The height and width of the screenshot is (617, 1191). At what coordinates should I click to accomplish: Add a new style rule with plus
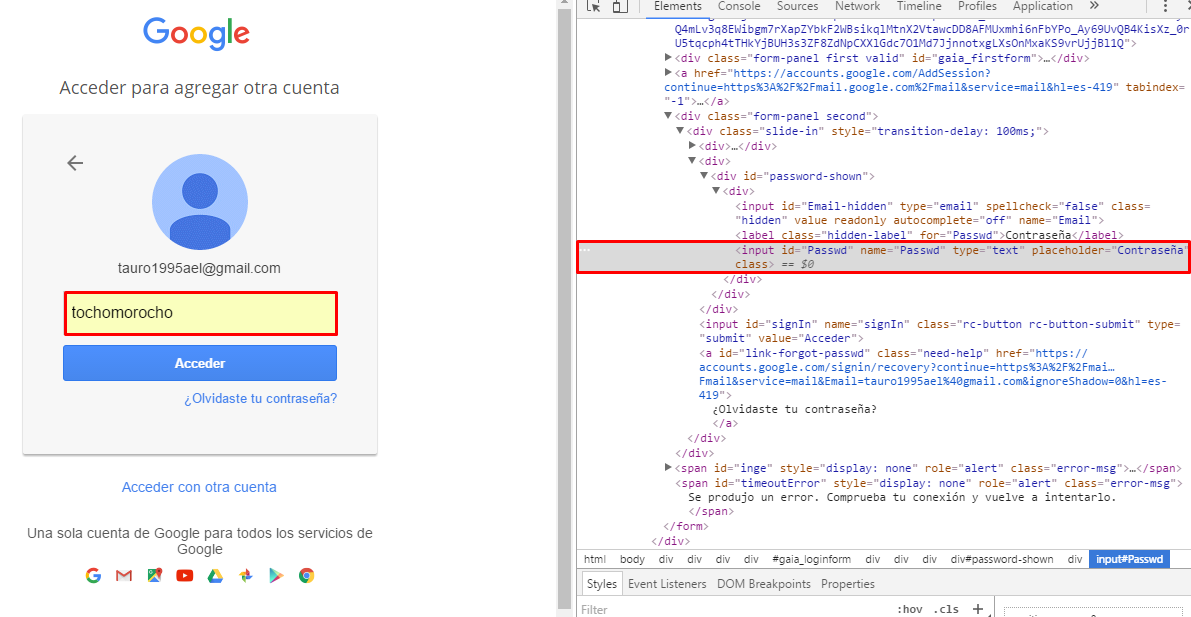click(x=978, y=609)
